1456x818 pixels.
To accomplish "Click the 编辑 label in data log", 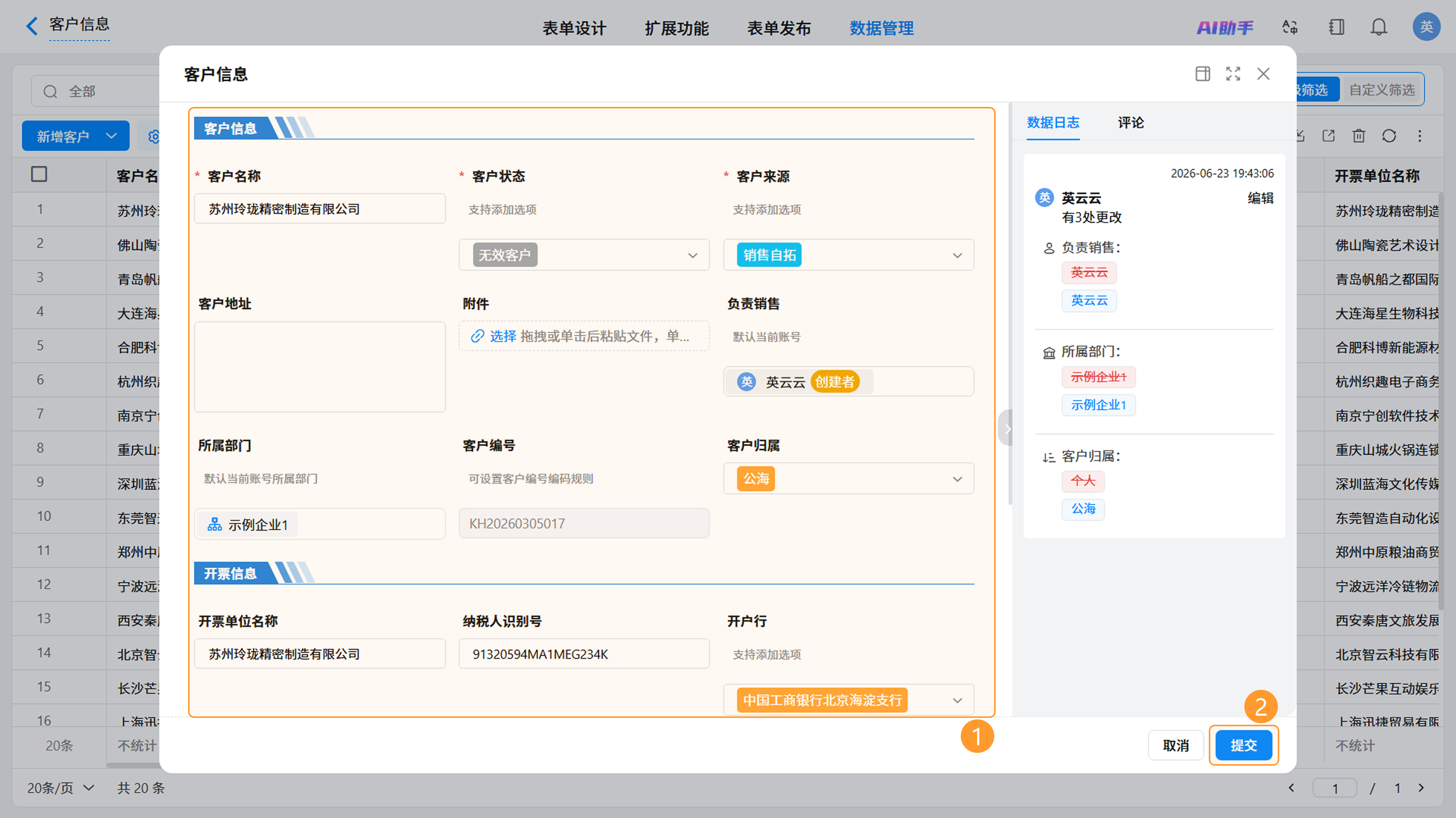I will pyautogui.click(x=1260, y=198).
